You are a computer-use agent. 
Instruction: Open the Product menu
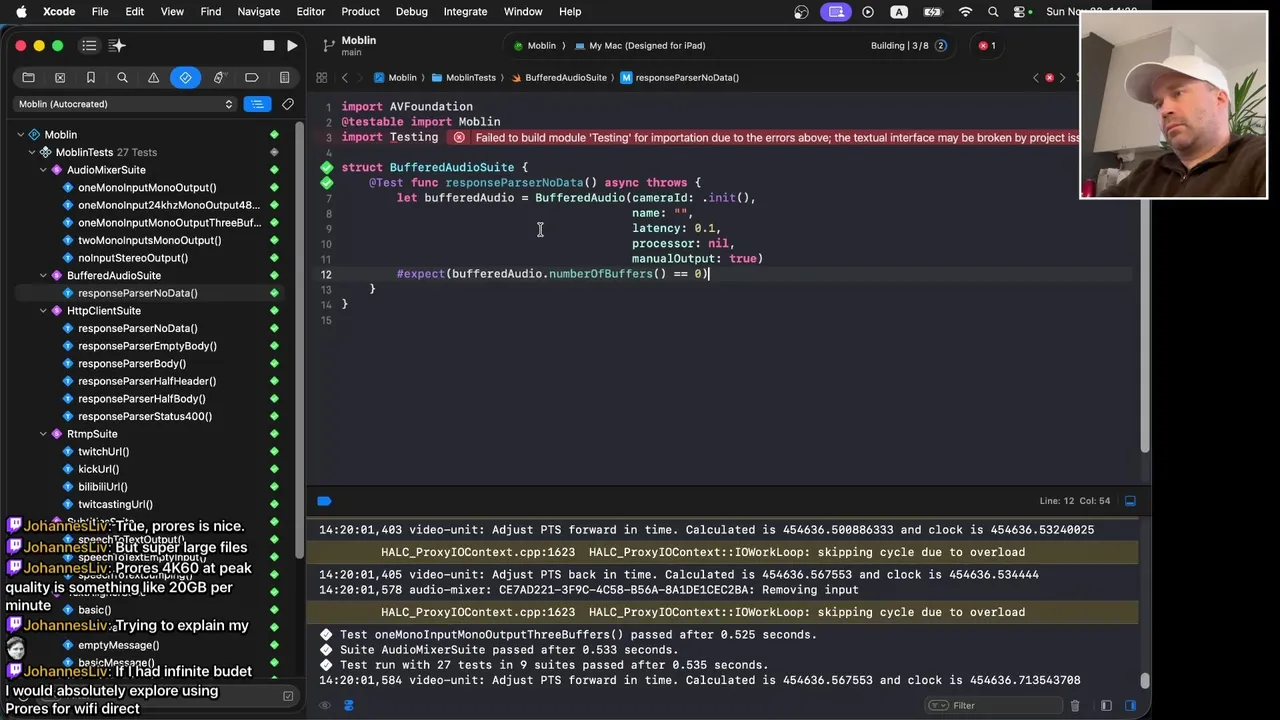(x=360, y=11)
